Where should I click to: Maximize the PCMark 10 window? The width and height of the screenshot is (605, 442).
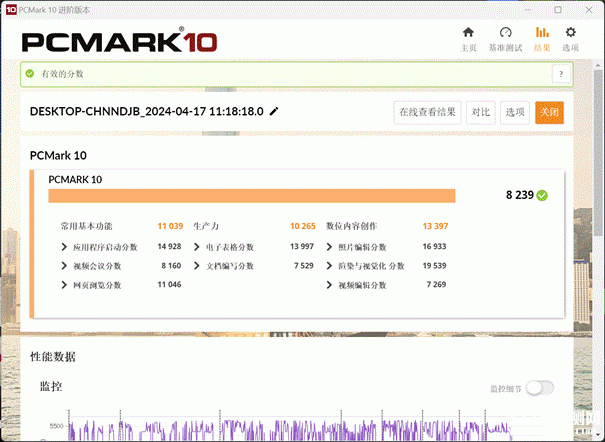pyautogui.click(x=558, y=10)
